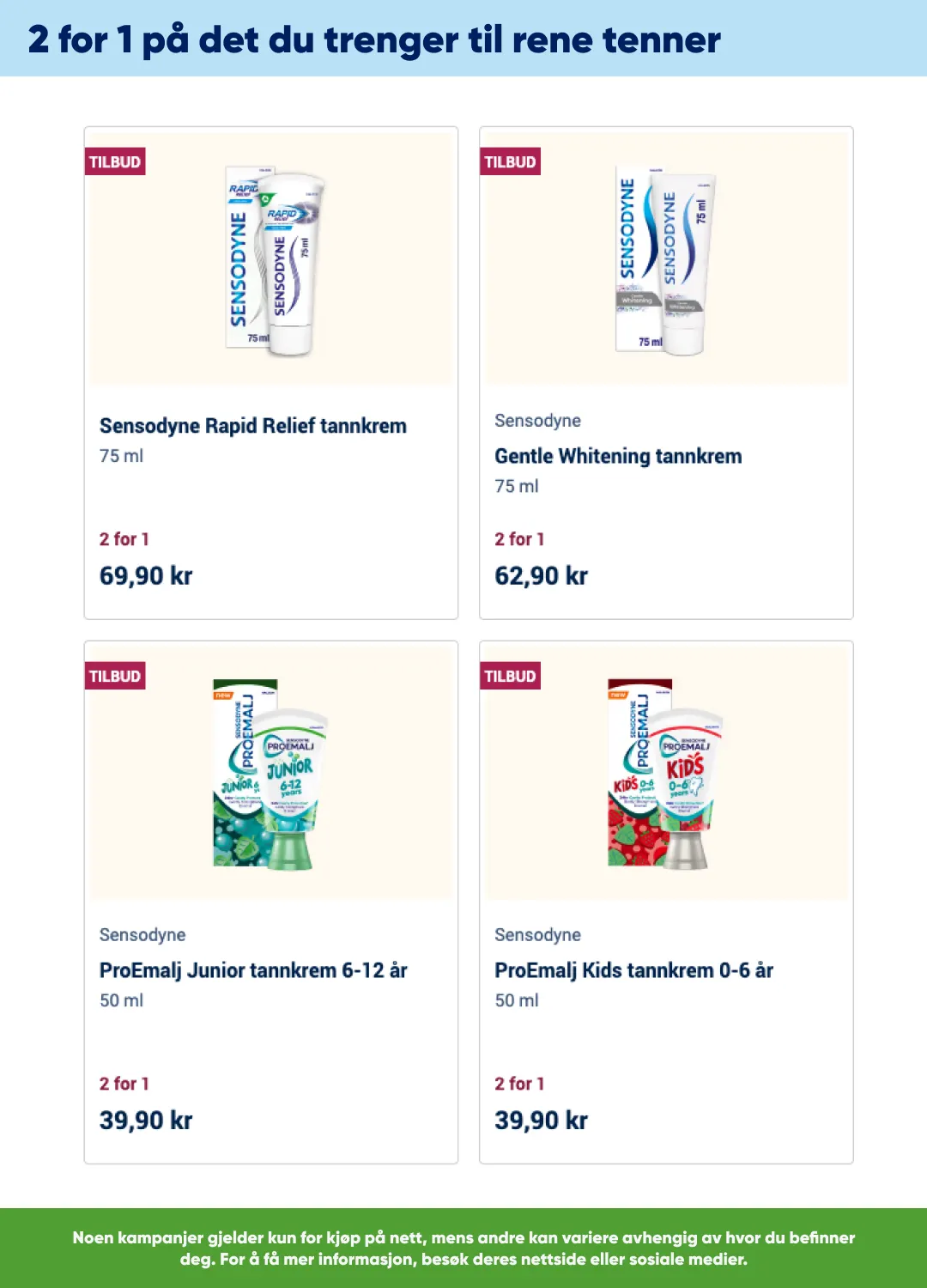Click TILBUD badge on Rapid Relief card
This screenshot has height=1288, width=927.
tap(115, 161)
